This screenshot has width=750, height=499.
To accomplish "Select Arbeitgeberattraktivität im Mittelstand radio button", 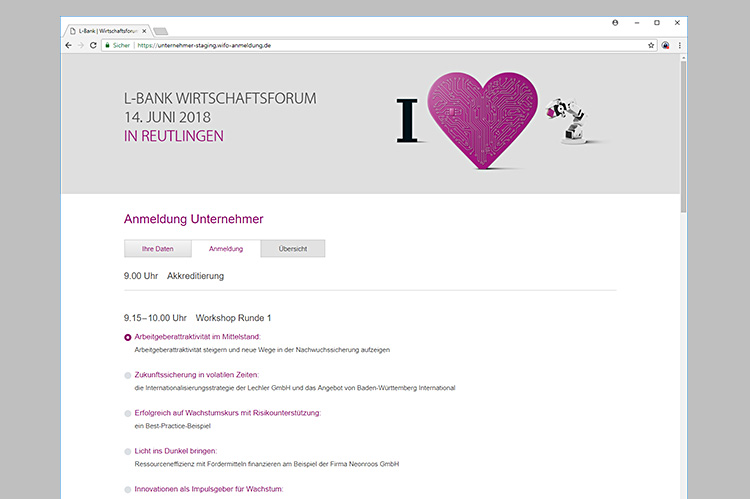I will pyautogui.click(x=128, y=337).
